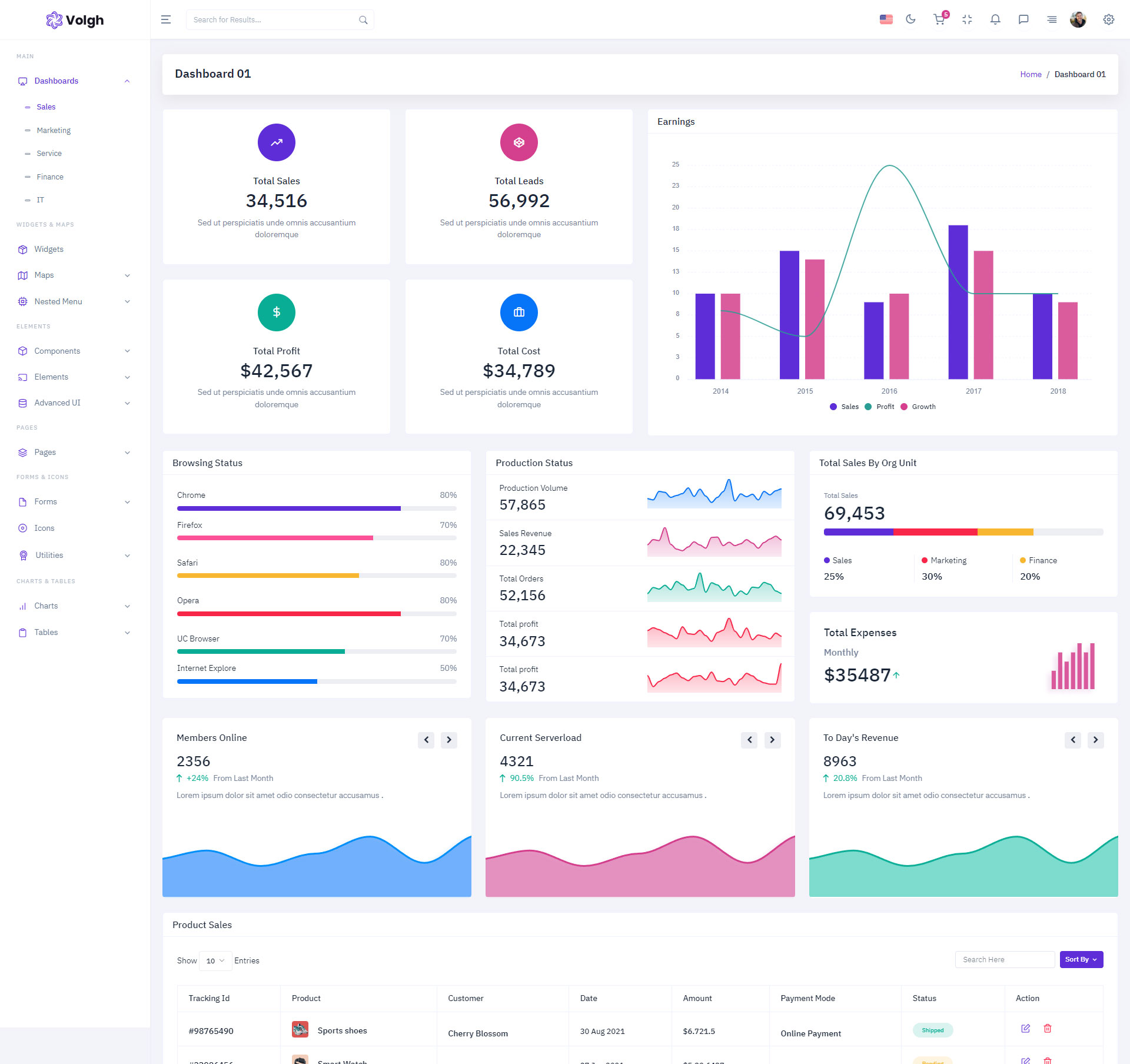Click edit icon for Sports shoes row
This screenshot has width=1130, height=1064.
(x=1025, y=1028)
